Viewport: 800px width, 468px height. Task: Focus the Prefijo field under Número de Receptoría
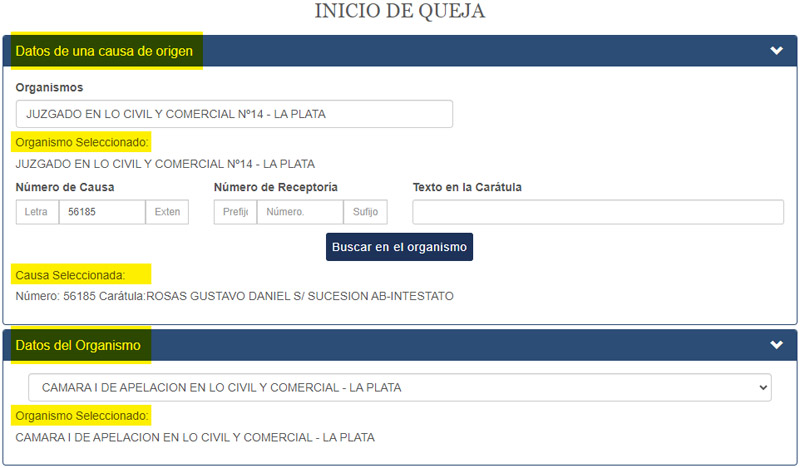tap(235, 212)
